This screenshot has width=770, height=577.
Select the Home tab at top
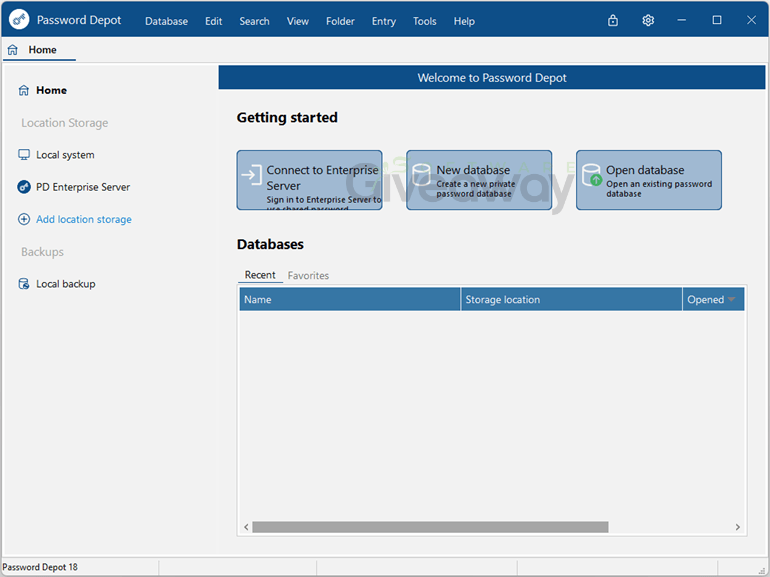pyautogui.click(x=39, y=50)
